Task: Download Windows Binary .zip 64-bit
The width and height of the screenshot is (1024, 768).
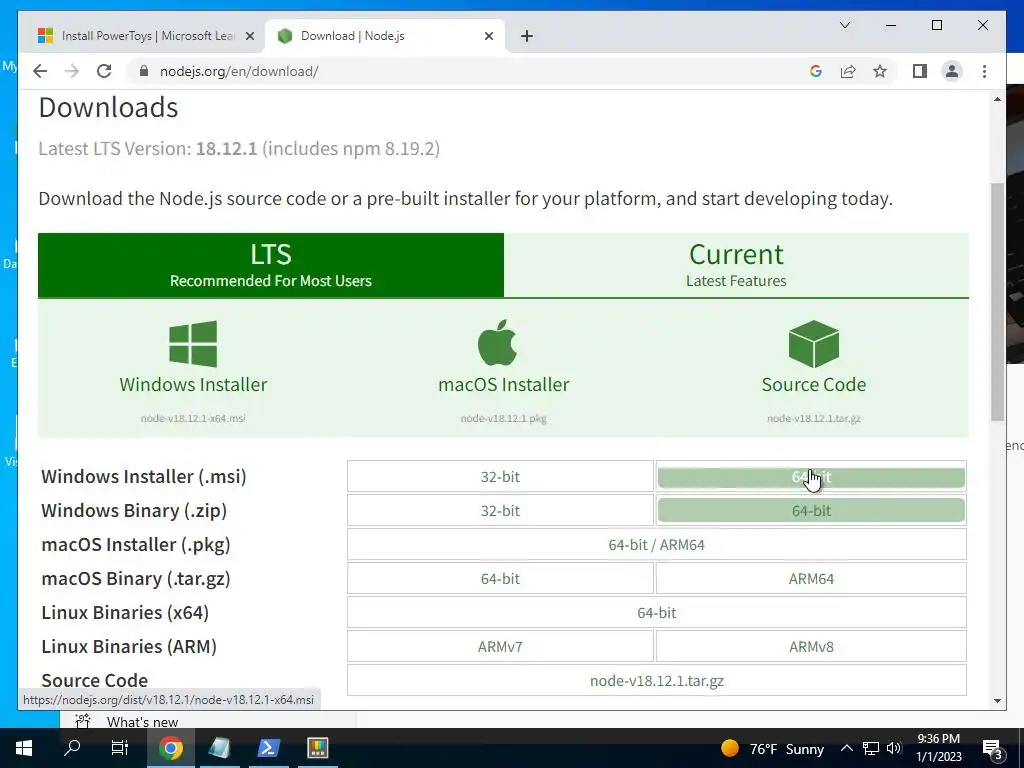Action: tap(811, 511)
